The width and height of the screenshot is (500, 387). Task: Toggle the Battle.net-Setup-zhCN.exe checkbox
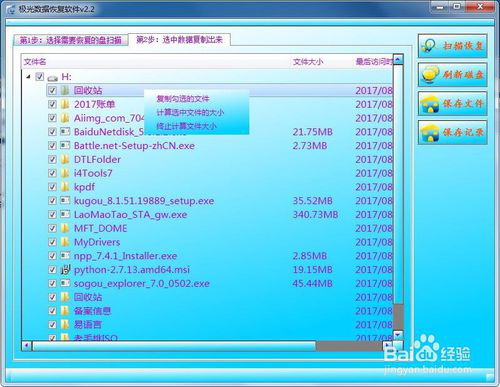(52, 145)
